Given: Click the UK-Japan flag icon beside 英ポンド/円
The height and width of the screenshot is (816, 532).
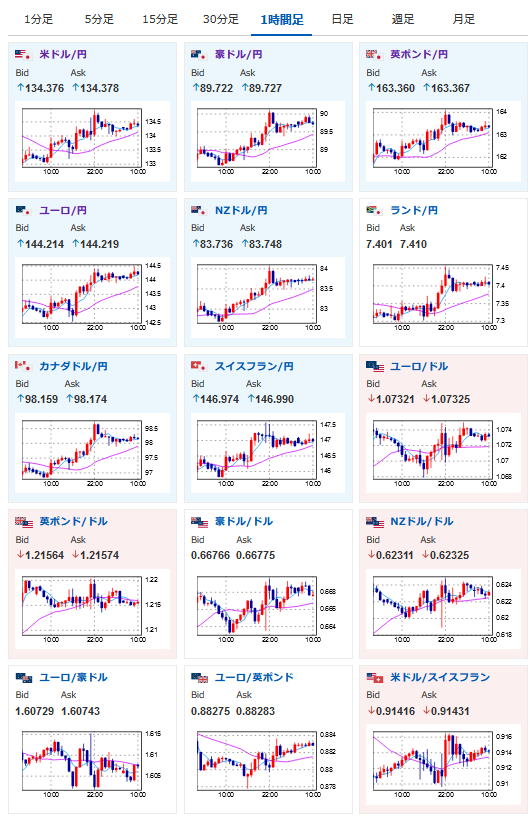Looking at the screenshot, I should coord(374,54).
